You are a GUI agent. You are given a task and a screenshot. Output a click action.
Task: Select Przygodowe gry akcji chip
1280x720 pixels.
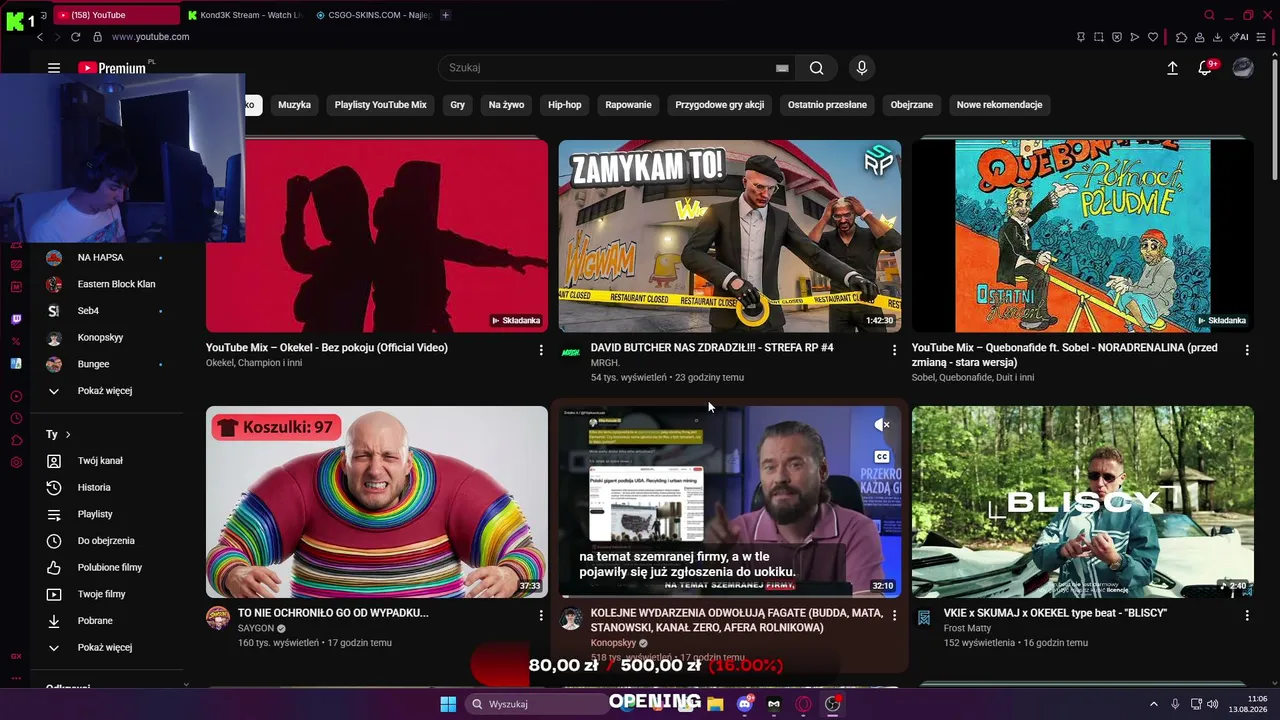point(719,105)
